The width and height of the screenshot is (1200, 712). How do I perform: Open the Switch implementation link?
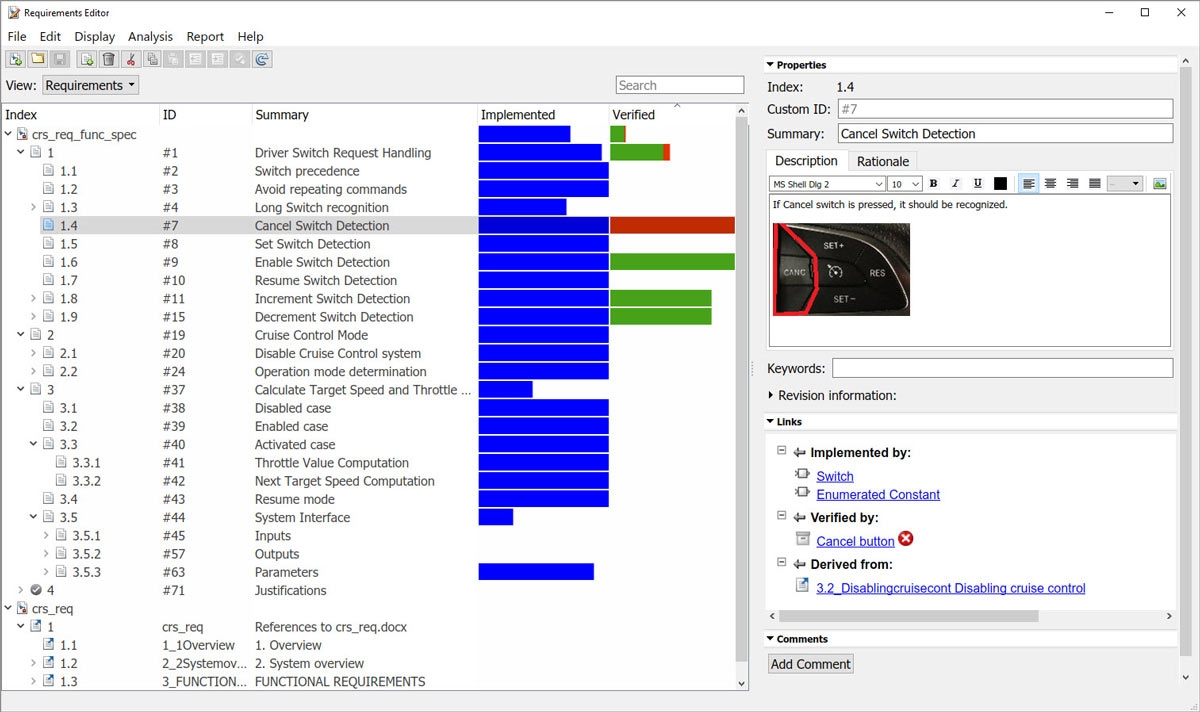[x=834, y=475]
